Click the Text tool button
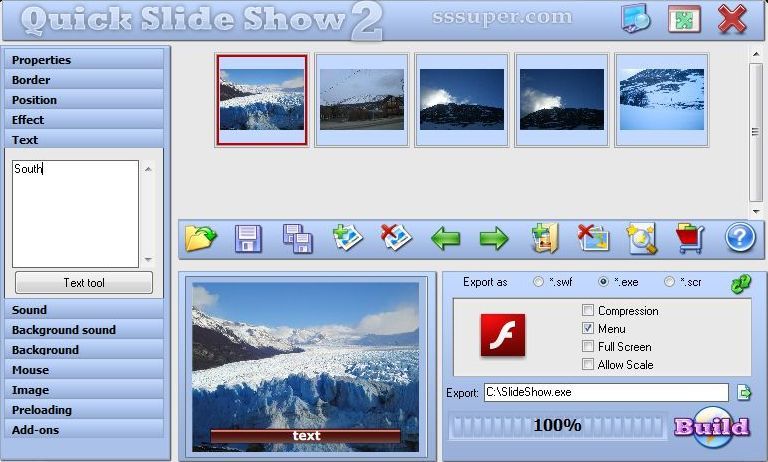Image resolution: width=768 pixels, height=462 pixels. pos(84,283)
